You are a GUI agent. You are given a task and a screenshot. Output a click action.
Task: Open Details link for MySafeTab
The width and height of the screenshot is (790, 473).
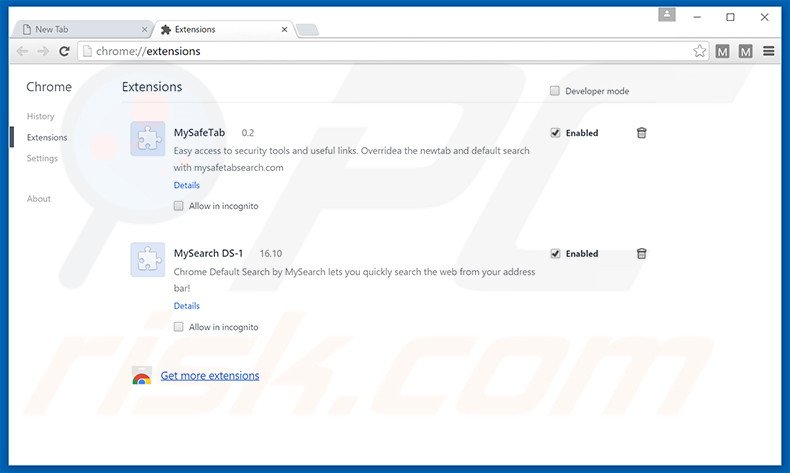click(x=186, y=185)
